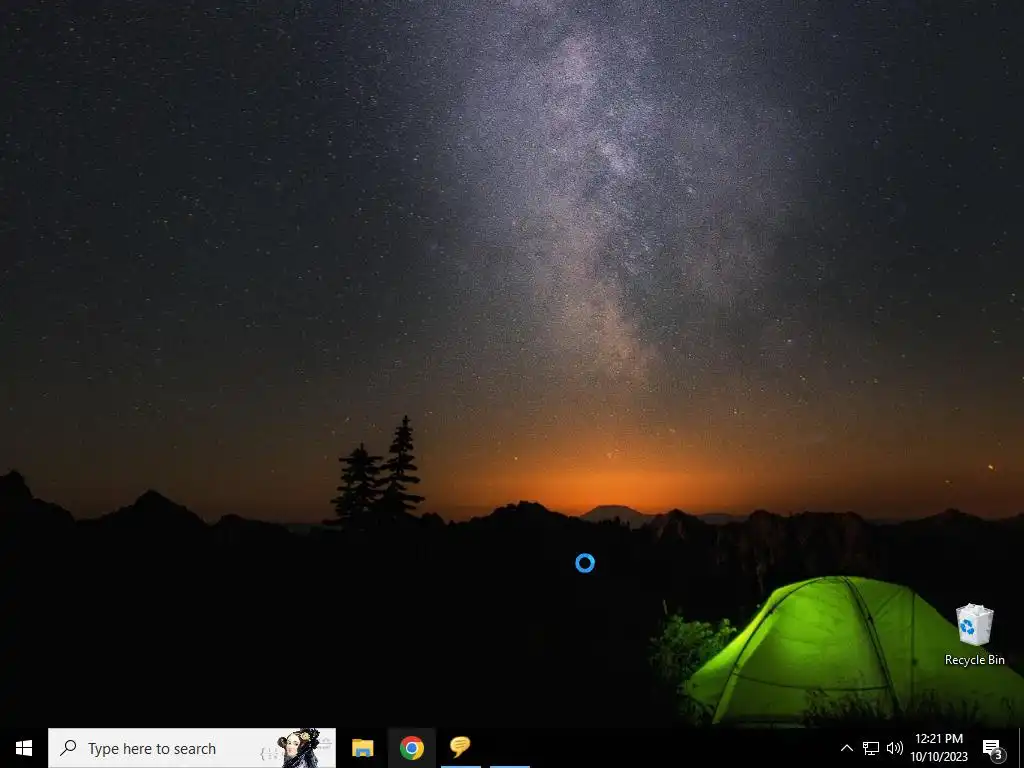Select the Recycle Bin desktop icon
The height and width of the screenshot is (768, 1024).
pos(974,634)
